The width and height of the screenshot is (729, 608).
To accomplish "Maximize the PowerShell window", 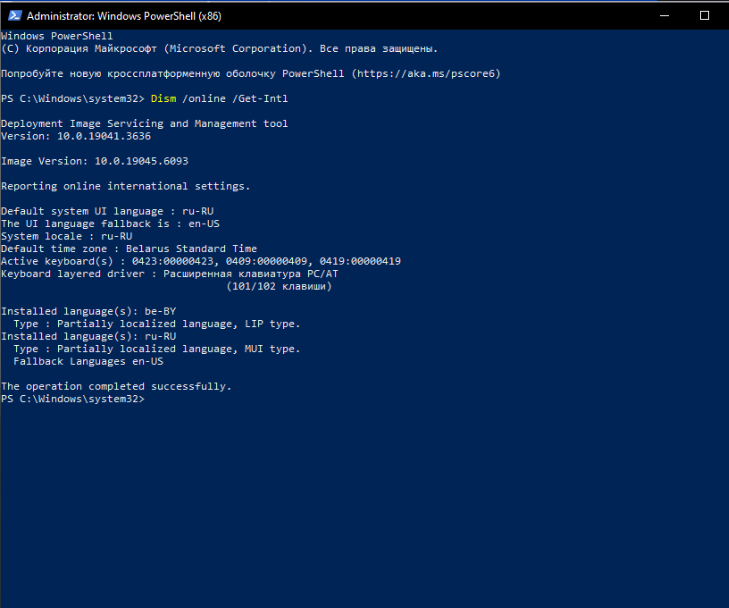I will tap(704, 16).
